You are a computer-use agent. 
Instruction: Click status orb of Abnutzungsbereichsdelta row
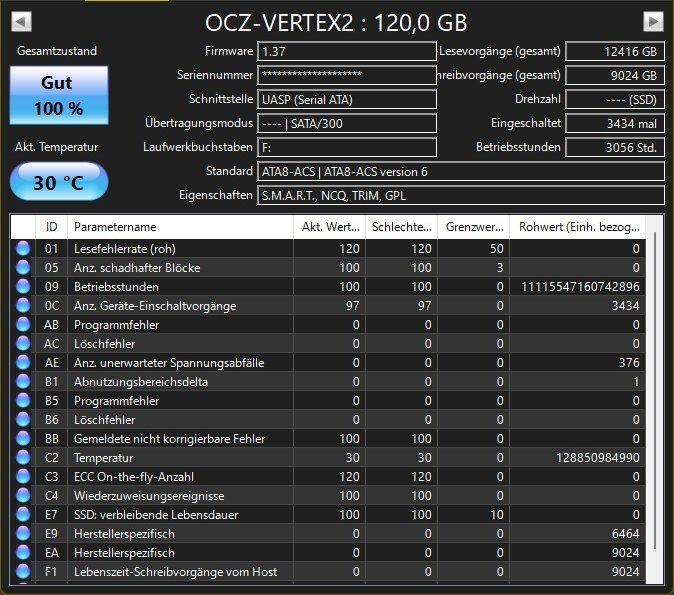coord(23,381)
